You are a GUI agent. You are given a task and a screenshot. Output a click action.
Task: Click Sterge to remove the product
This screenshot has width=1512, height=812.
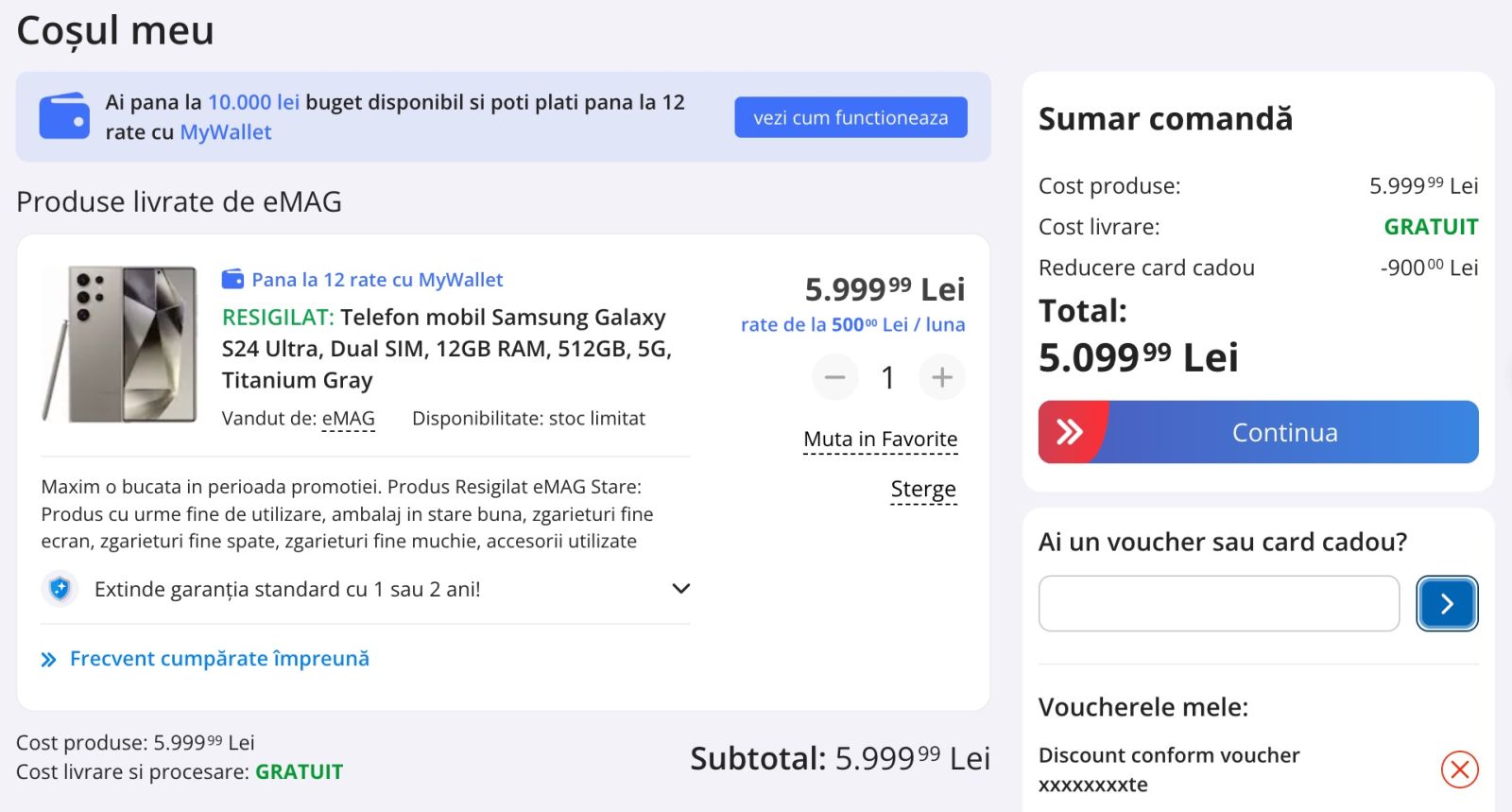coord(922,490)
